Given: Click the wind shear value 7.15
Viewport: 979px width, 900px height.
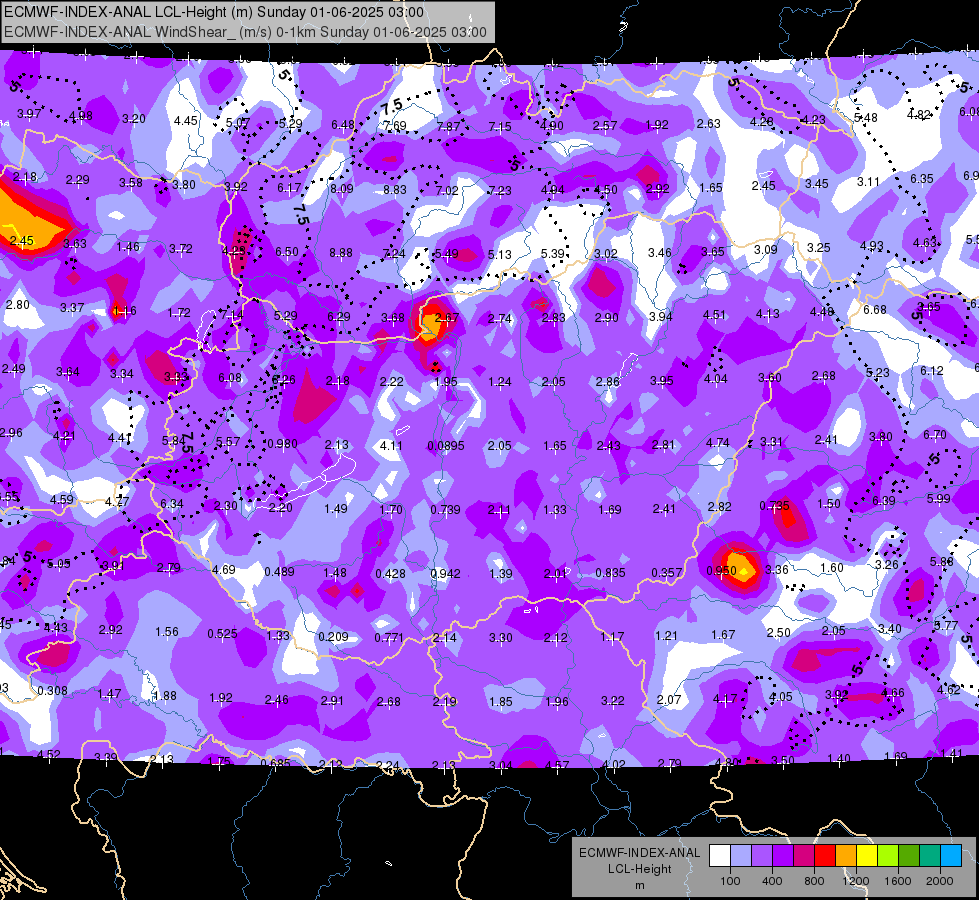Looking at the screenshot, I should click(x=500, y=126).
